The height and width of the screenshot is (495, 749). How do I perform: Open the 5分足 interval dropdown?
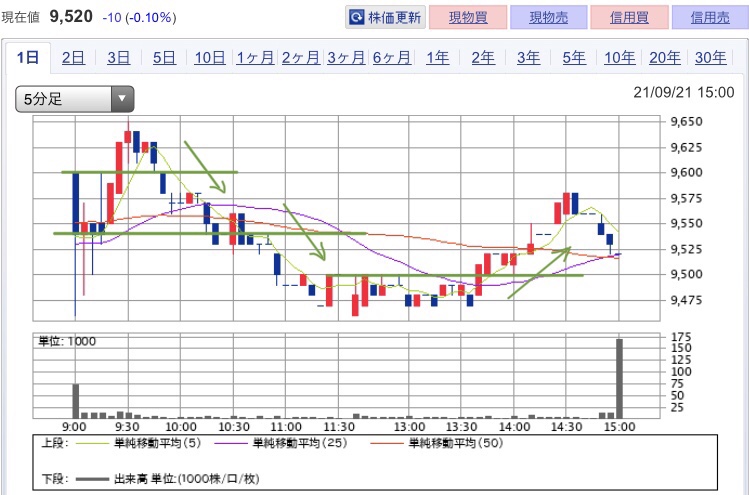point(75,99)
